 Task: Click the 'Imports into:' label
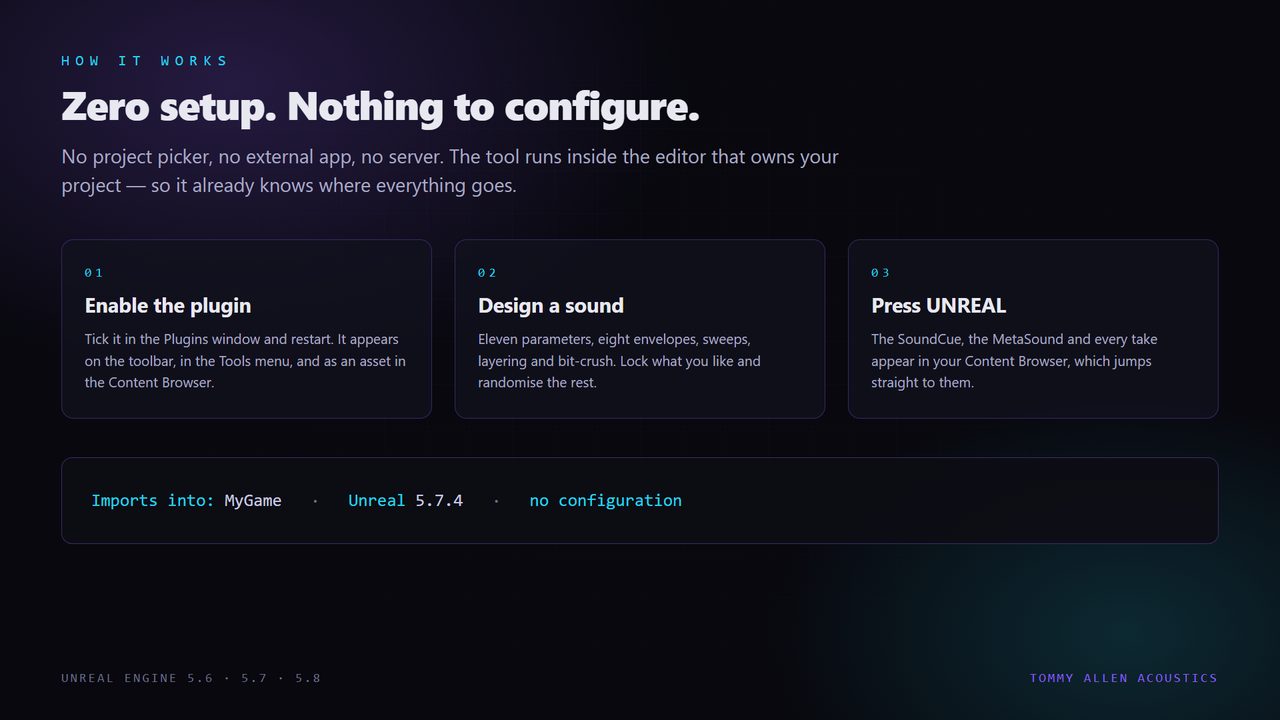tap(153, 500)
